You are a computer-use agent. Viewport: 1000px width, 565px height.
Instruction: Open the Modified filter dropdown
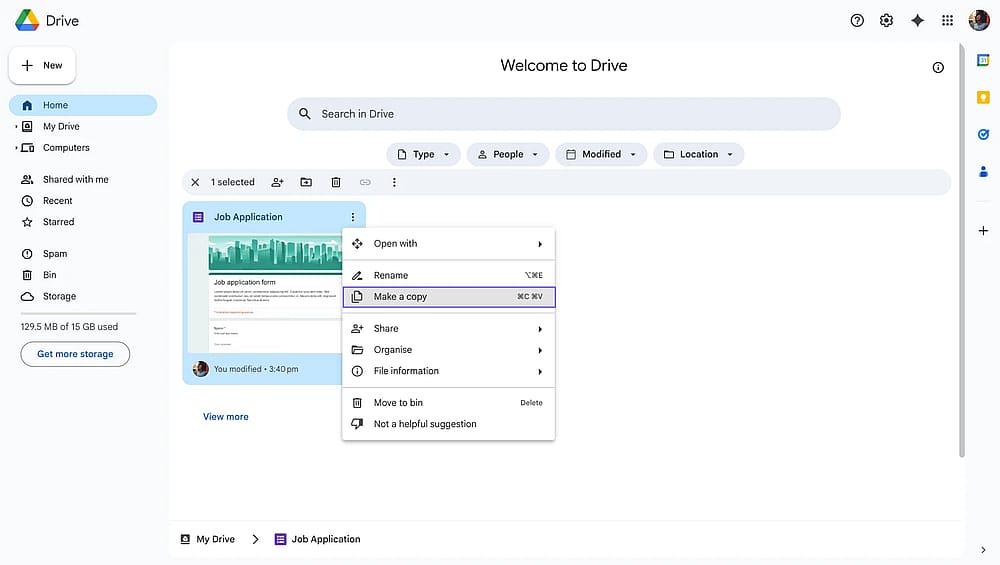click(601, 154)
